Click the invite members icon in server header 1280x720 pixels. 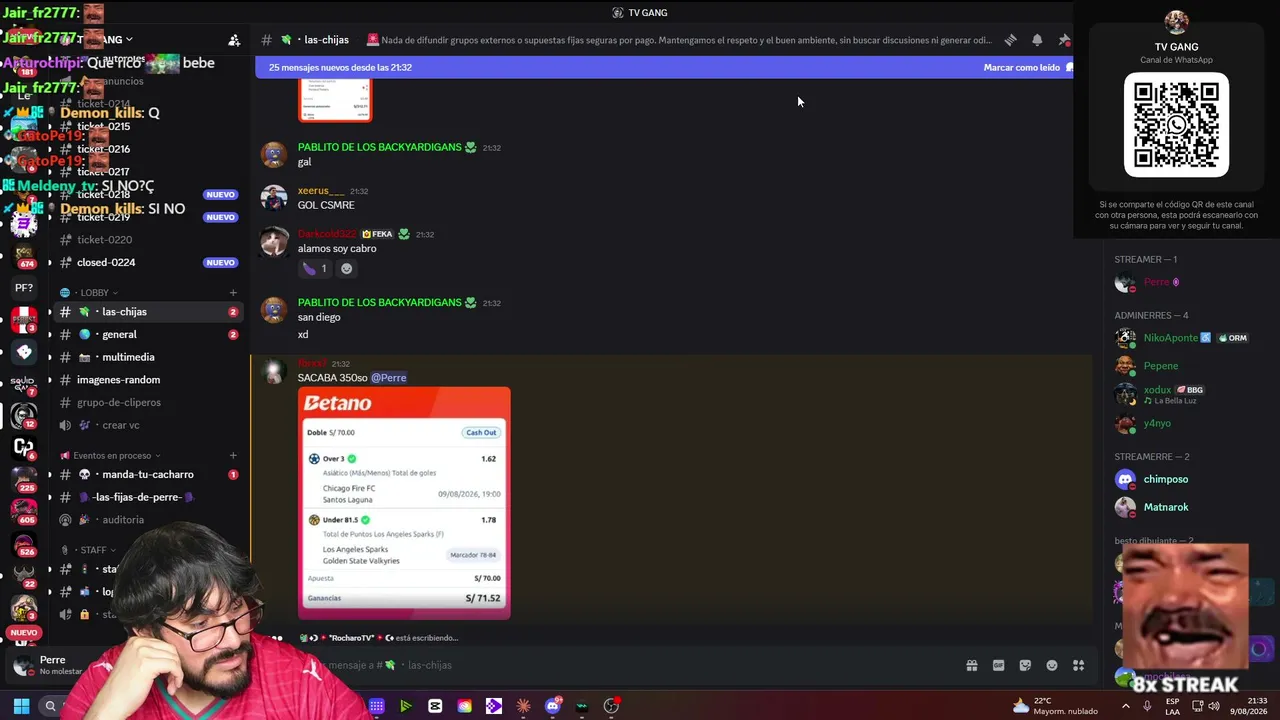click(x=234, y=40)
